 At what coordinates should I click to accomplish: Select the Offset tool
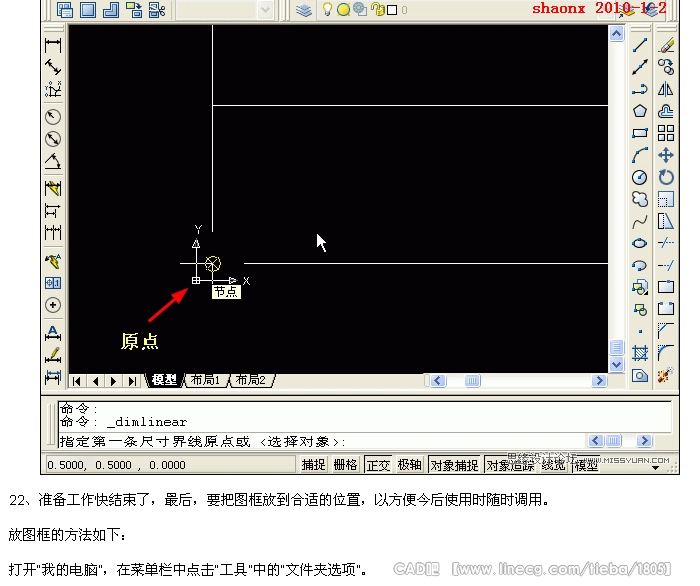click(x=666, y=111)
